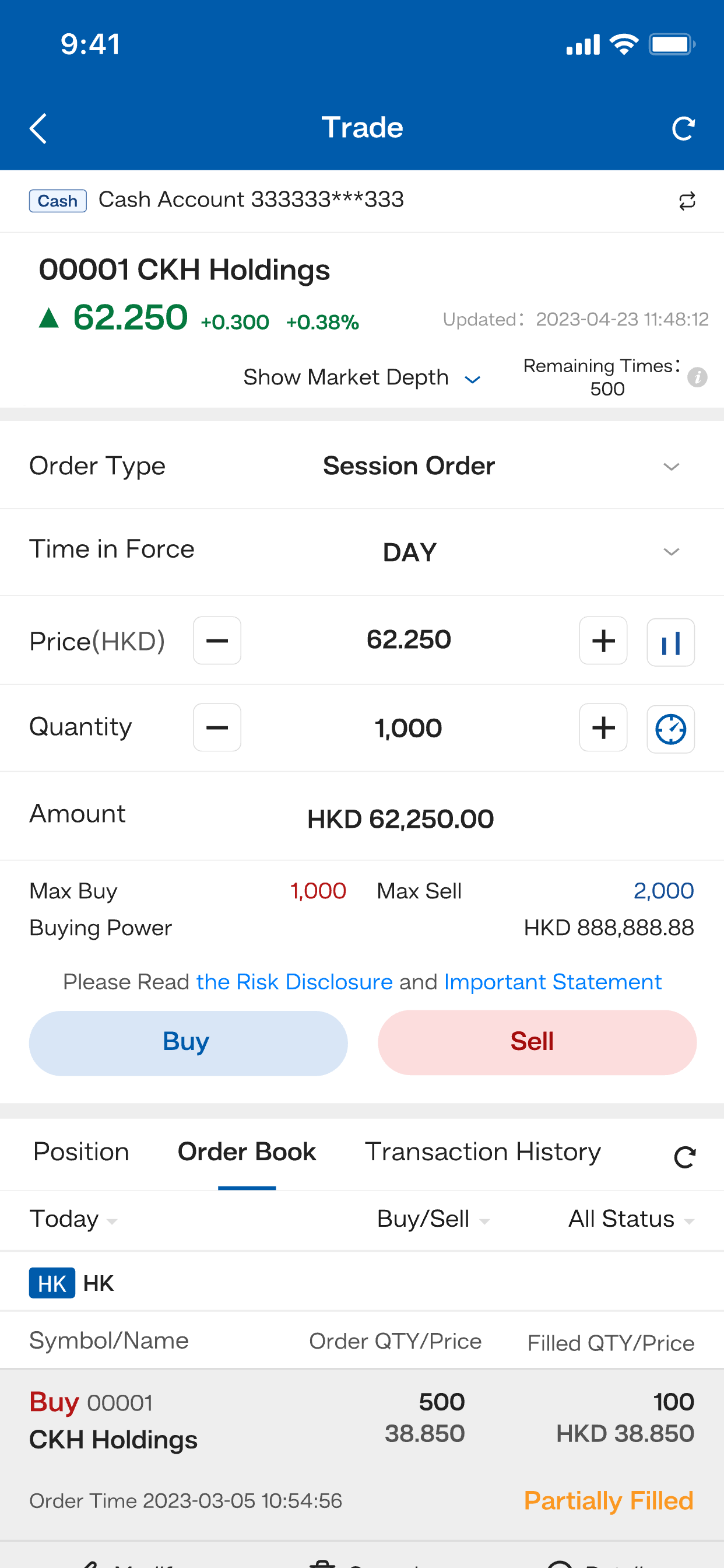Decrease quantity with minus button

[217, 727]
